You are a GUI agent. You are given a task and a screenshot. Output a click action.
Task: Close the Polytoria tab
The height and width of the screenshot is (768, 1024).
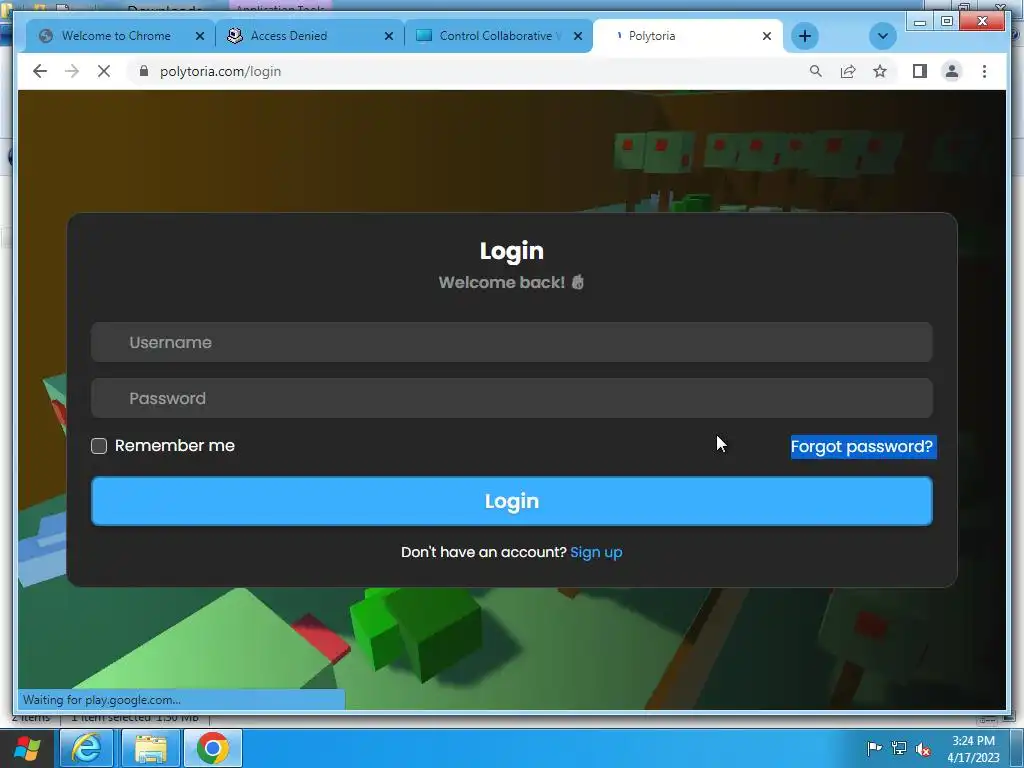coord(767,37)
